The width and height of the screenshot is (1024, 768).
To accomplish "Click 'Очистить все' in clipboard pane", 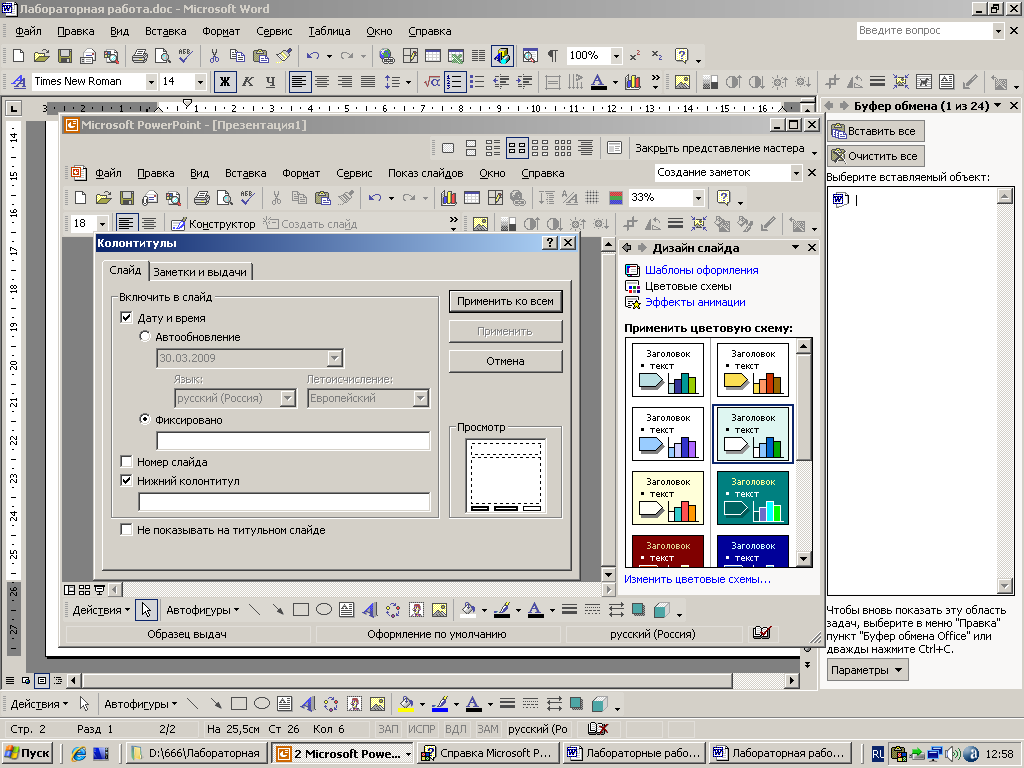I will coord(875,156).
